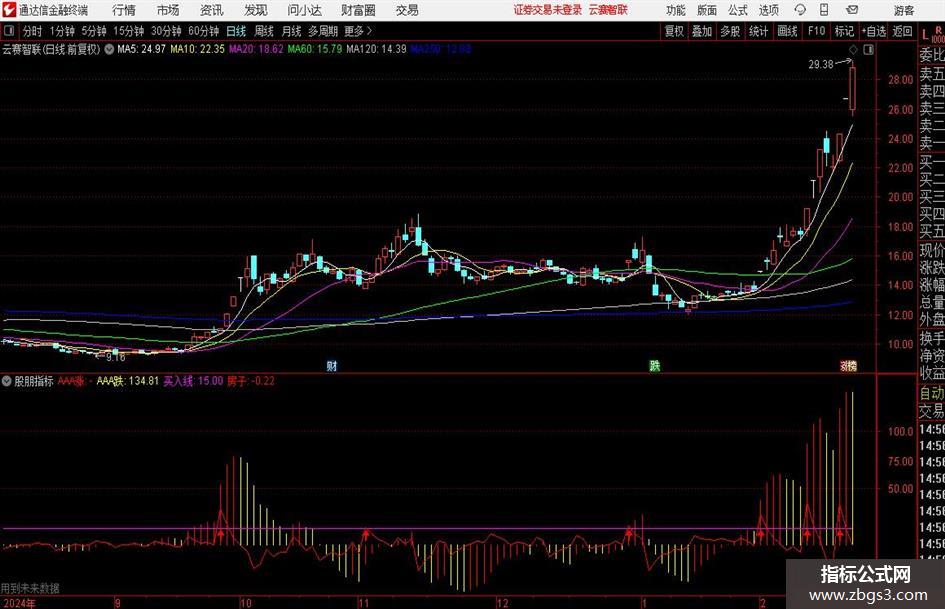Open the 市场 menu
Screen dimensions: 945x609
(x=168, y=10)
